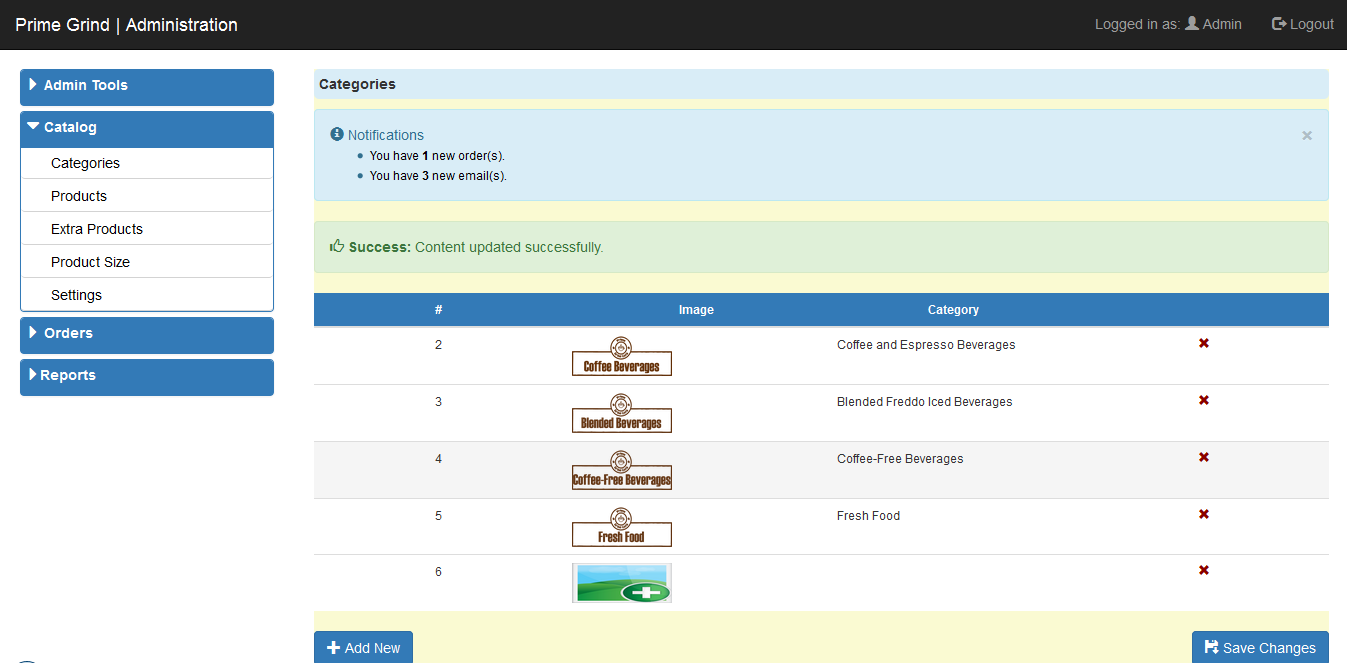Dismiss the Notifications panel
Viewport: 1347px width, 663px height.
tap(1306, 135)
